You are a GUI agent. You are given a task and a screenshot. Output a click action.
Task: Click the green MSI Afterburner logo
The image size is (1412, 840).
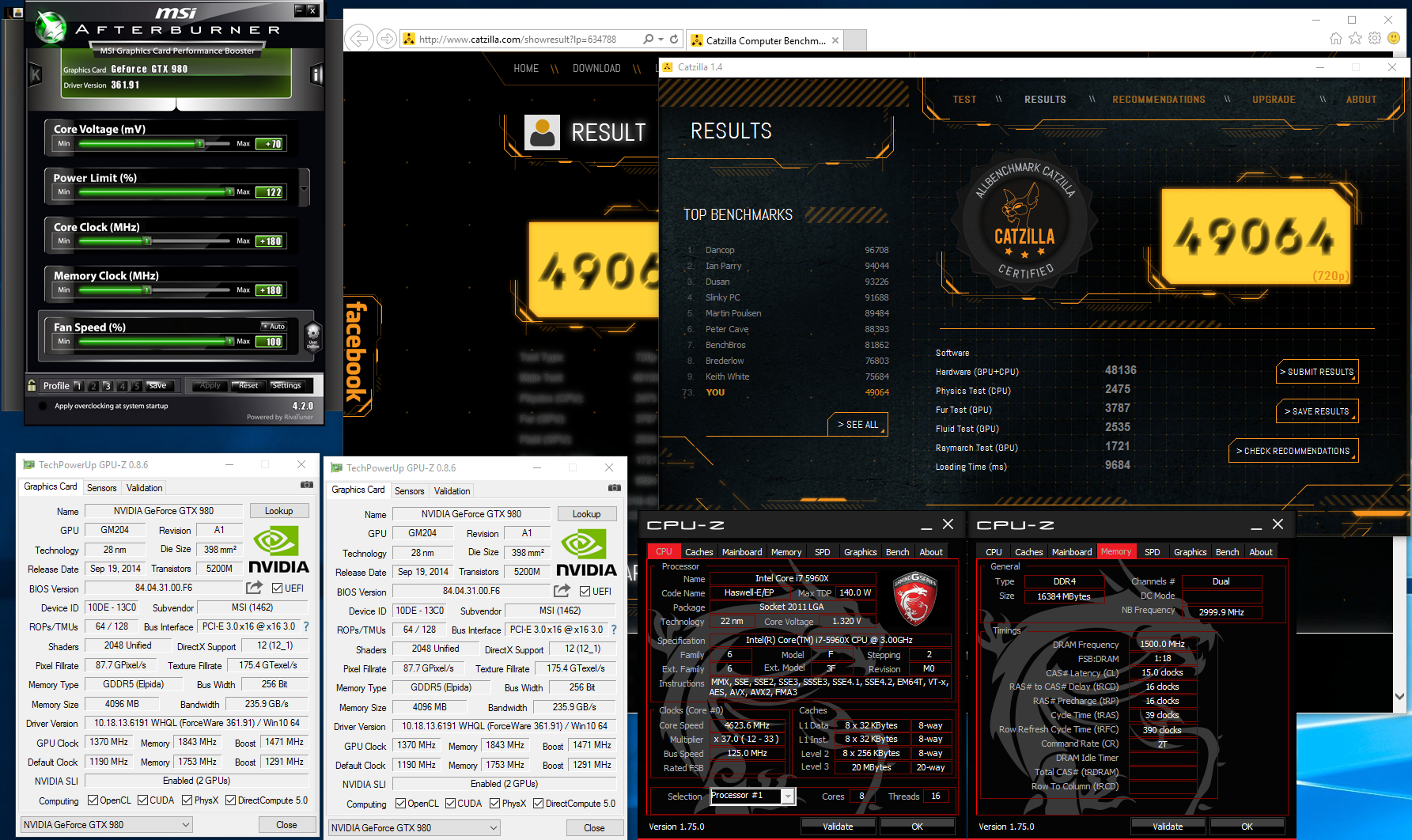click(51, 26)
